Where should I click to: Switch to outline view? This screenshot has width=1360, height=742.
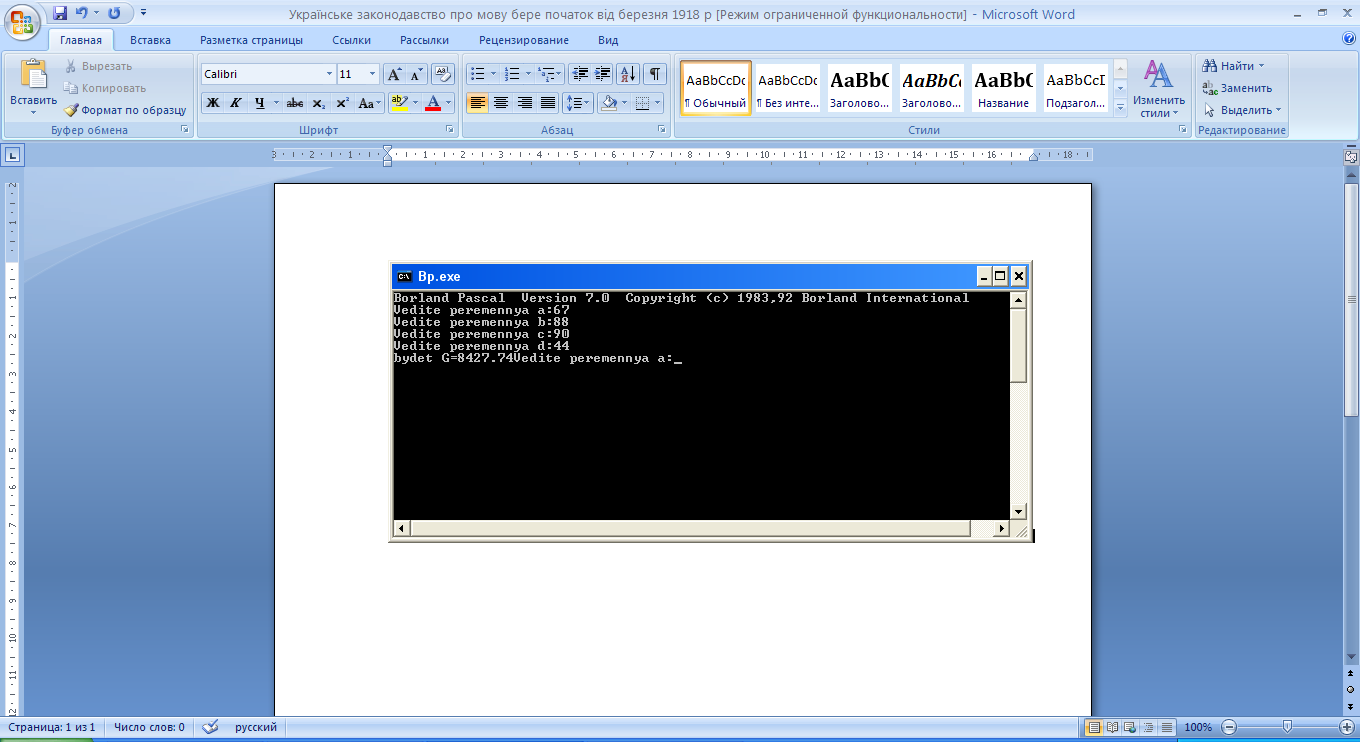[1147, 727]
